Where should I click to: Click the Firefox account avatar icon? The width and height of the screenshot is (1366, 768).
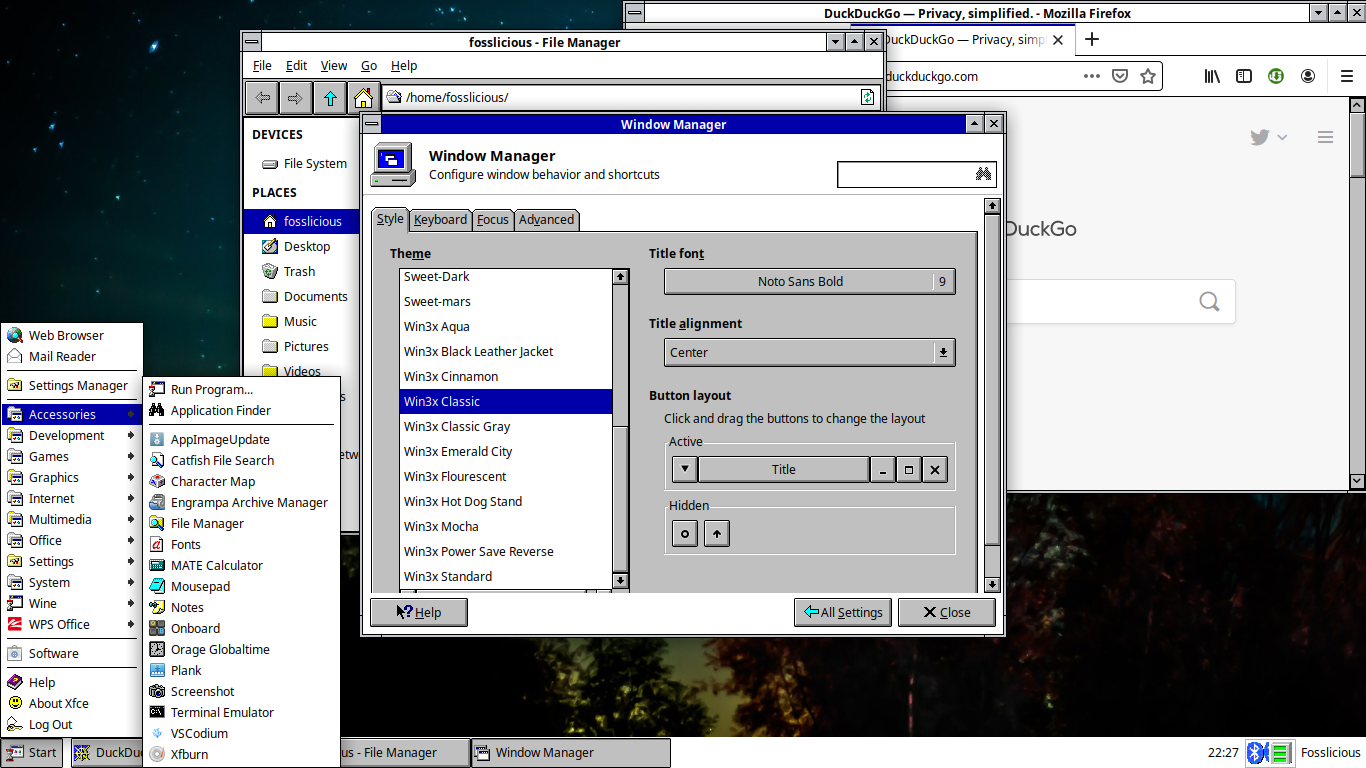1308,76
